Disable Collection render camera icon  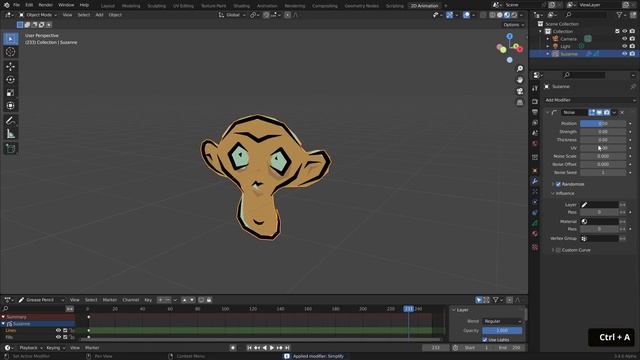point(632,31)
